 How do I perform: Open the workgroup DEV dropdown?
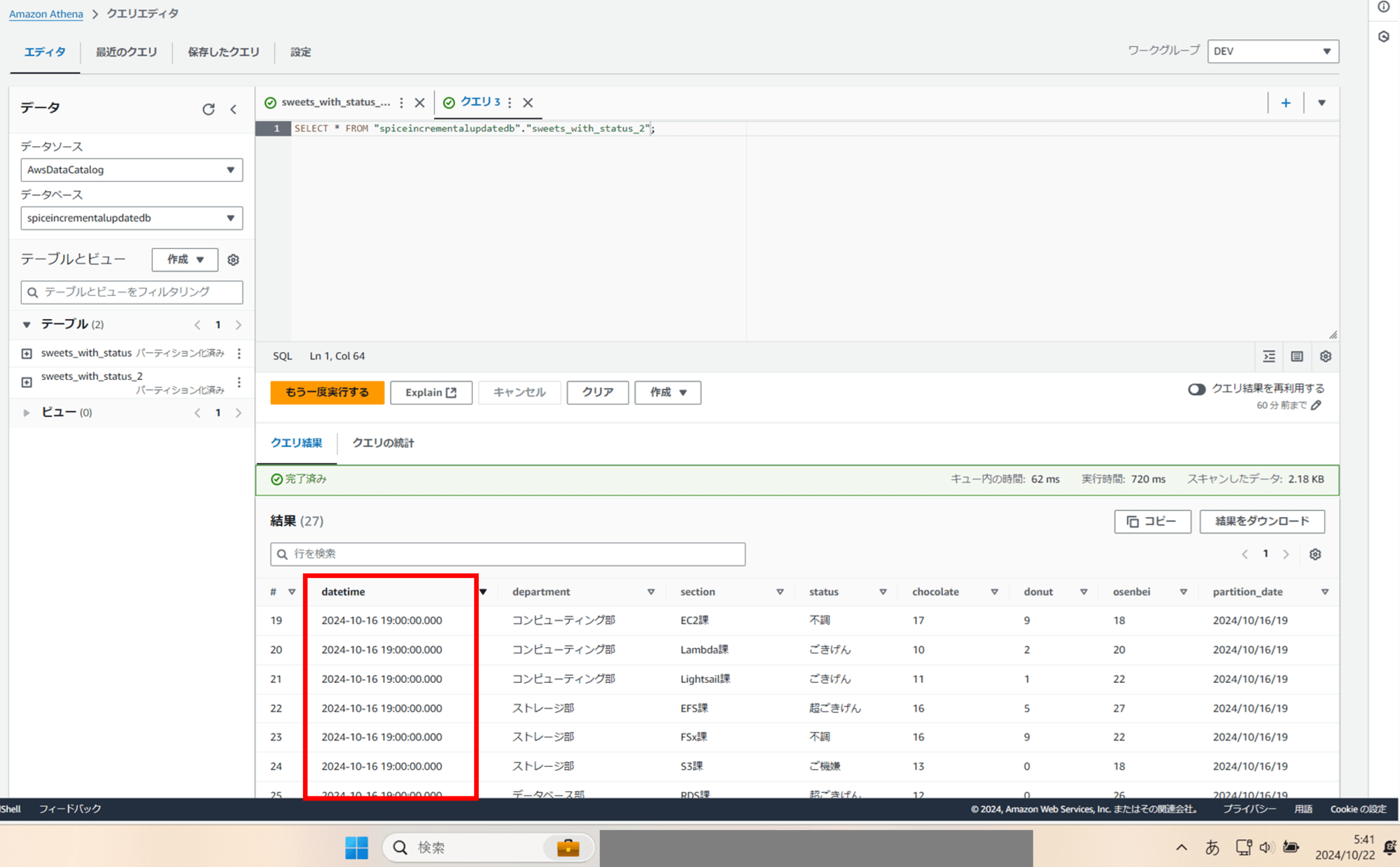(1273, 51)
